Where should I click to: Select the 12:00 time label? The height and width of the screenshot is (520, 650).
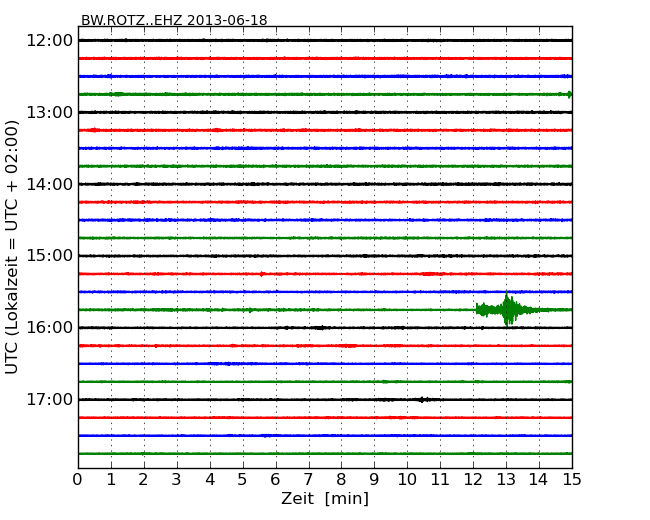click(49, 41)
